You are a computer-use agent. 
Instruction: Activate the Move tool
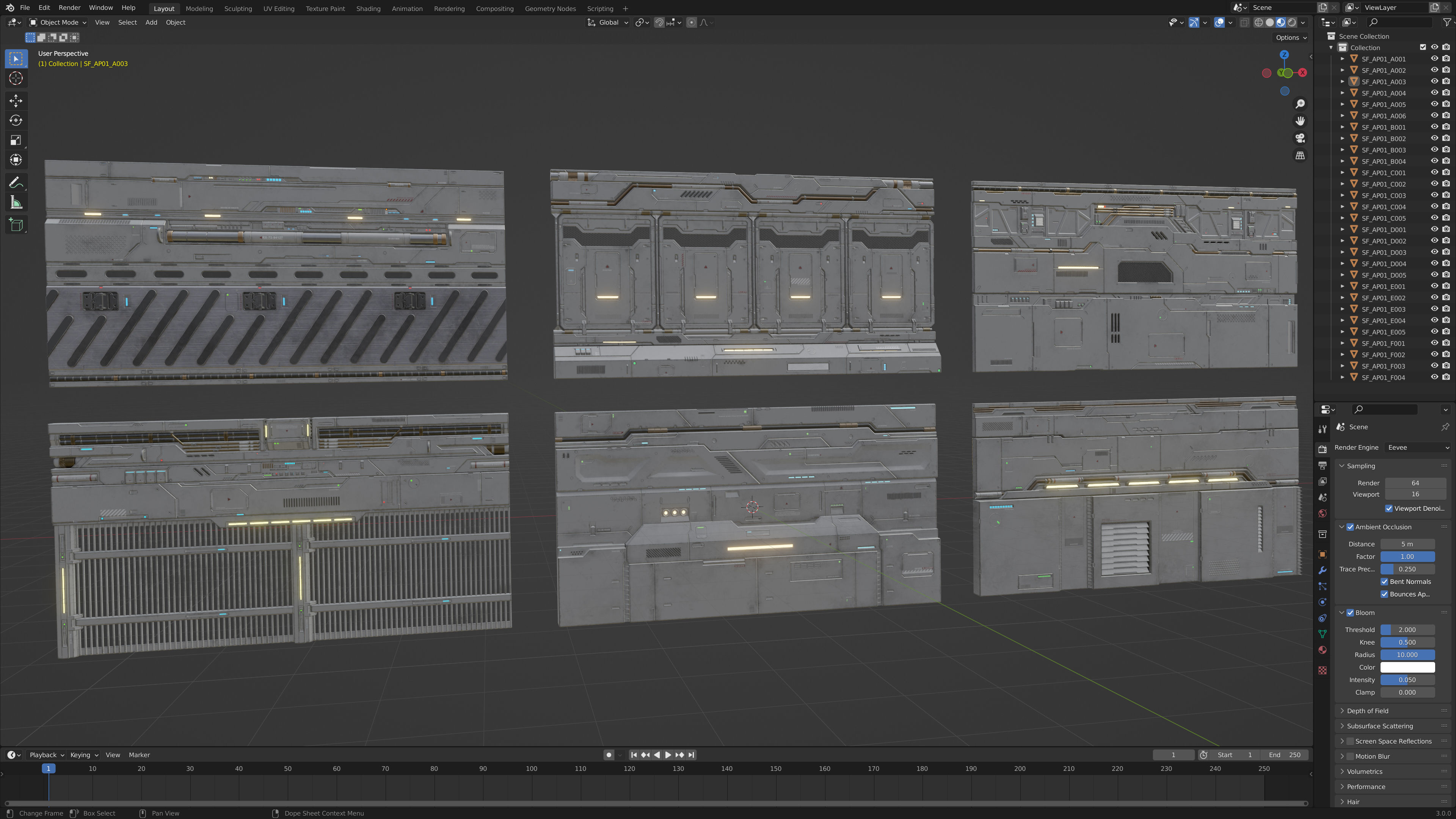pyautogui.click(x=16, y=100)
